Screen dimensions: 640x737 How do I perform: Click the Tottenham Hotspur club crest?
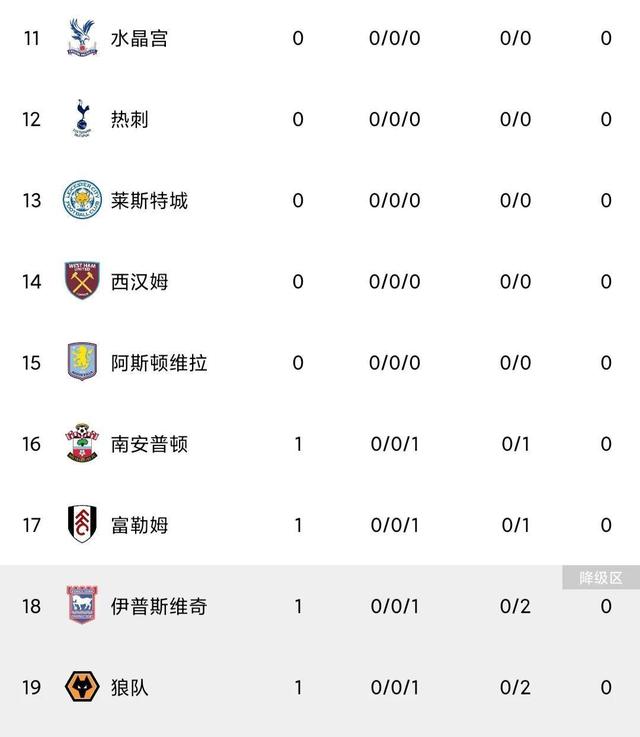(x=82, y=119)
